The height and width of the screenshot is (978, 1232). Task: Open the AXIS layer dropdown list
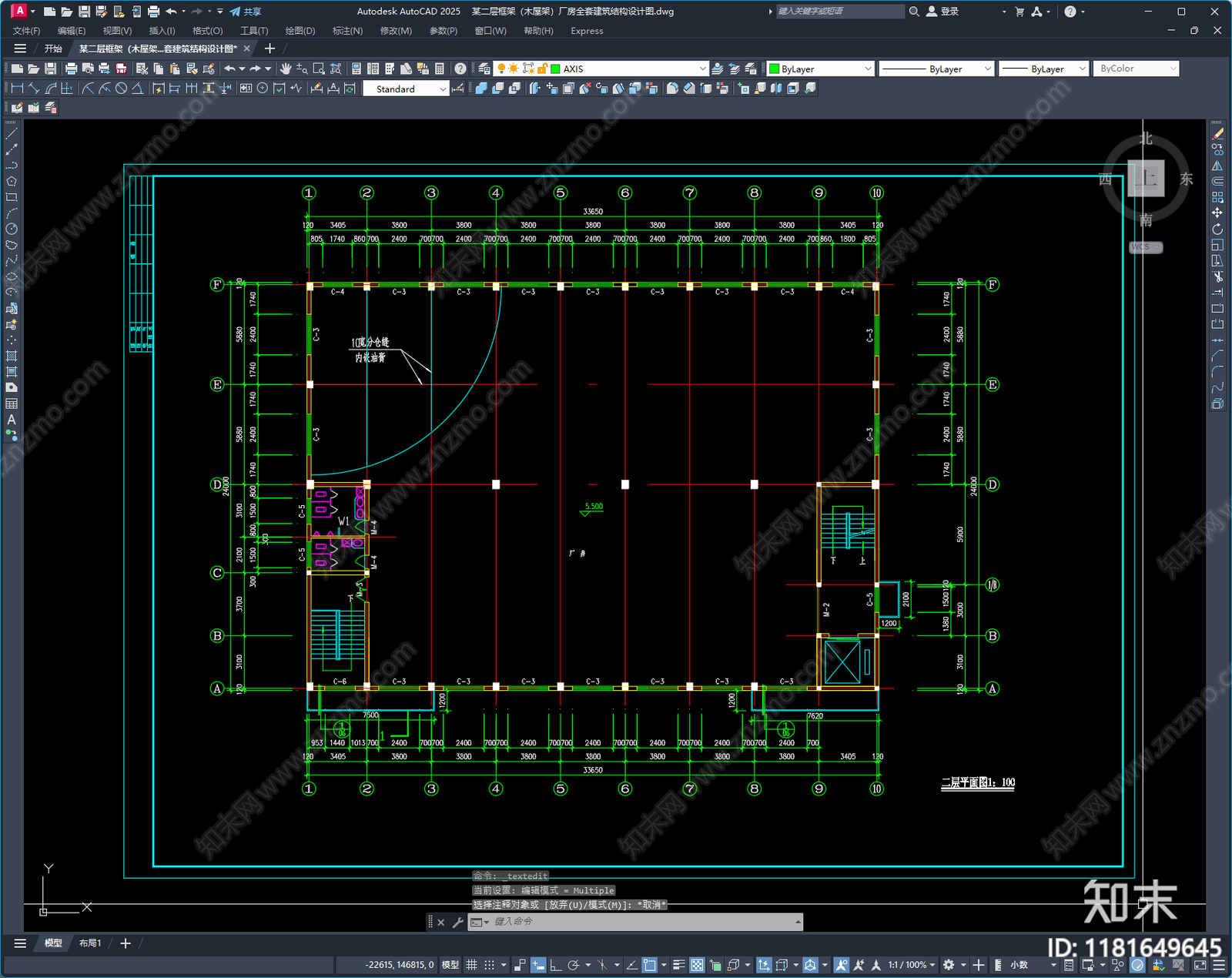tap(702, 69)
